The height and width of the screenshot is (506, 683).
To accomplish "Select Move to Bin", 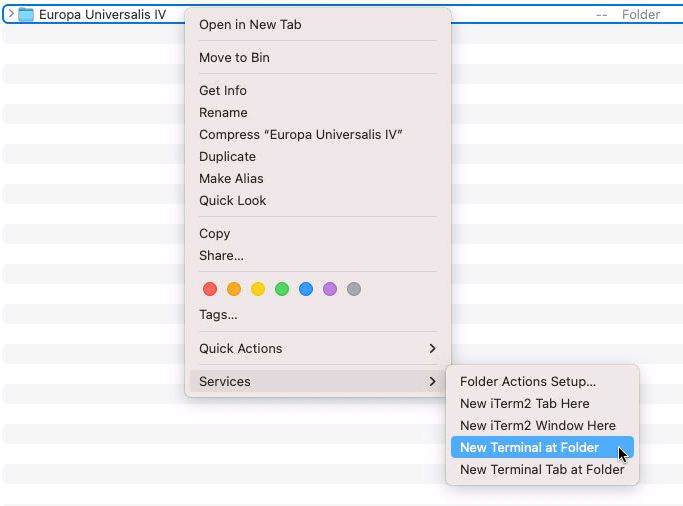I will (234, 57).
